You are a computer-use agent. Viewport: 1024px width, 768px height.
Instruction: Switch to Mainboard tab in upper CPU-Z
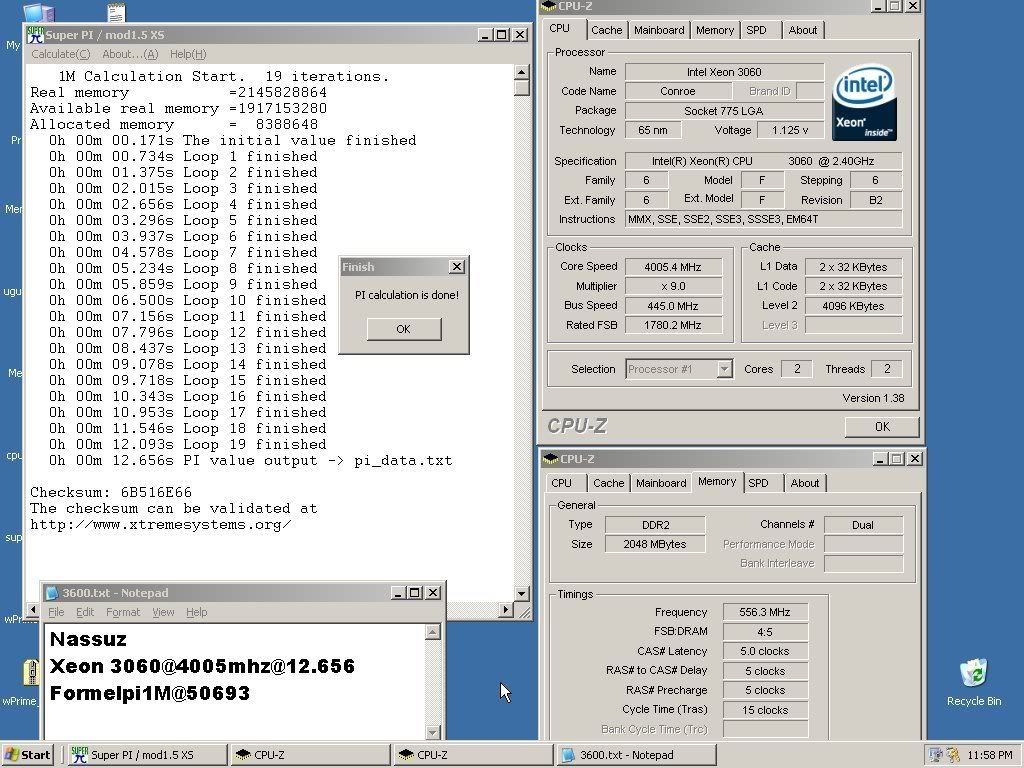tap(659, 30)
